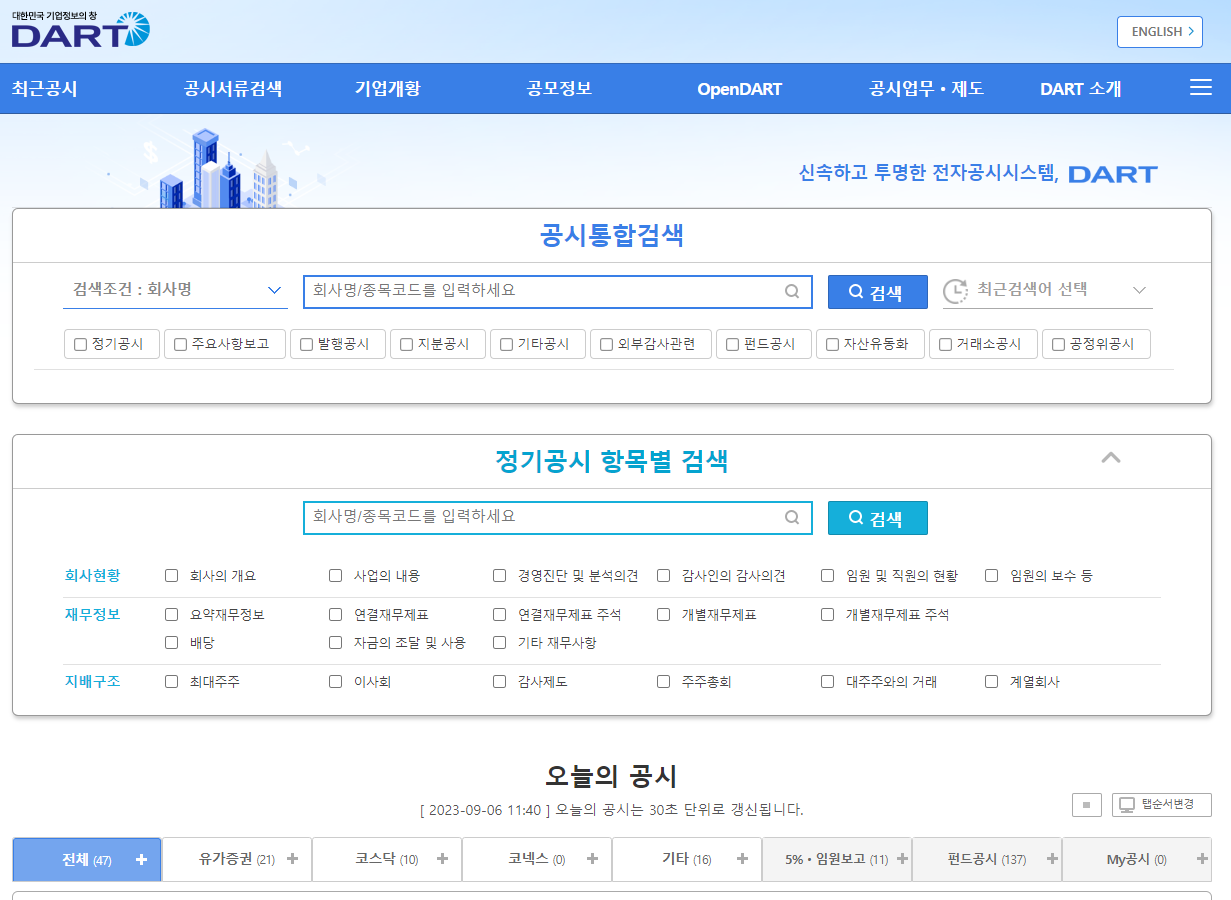Open the 검색조건 : 회사명 dropdown
The height and width of the screenshot is (900, 1231).
(175, 290)
